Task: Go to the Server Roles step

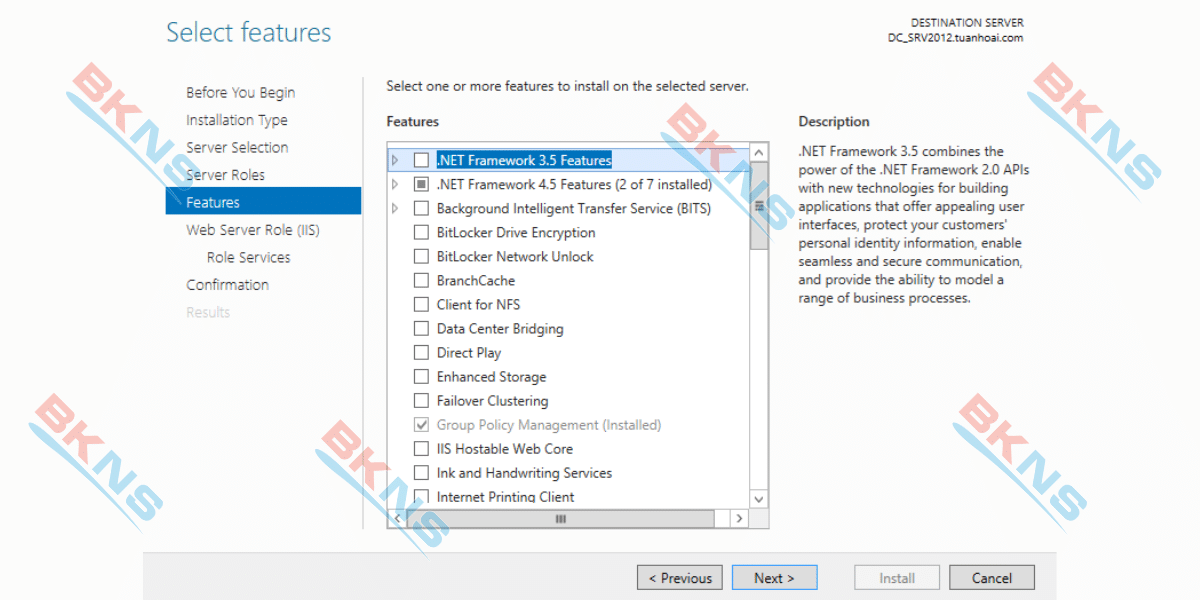Action: coord(225,175)
